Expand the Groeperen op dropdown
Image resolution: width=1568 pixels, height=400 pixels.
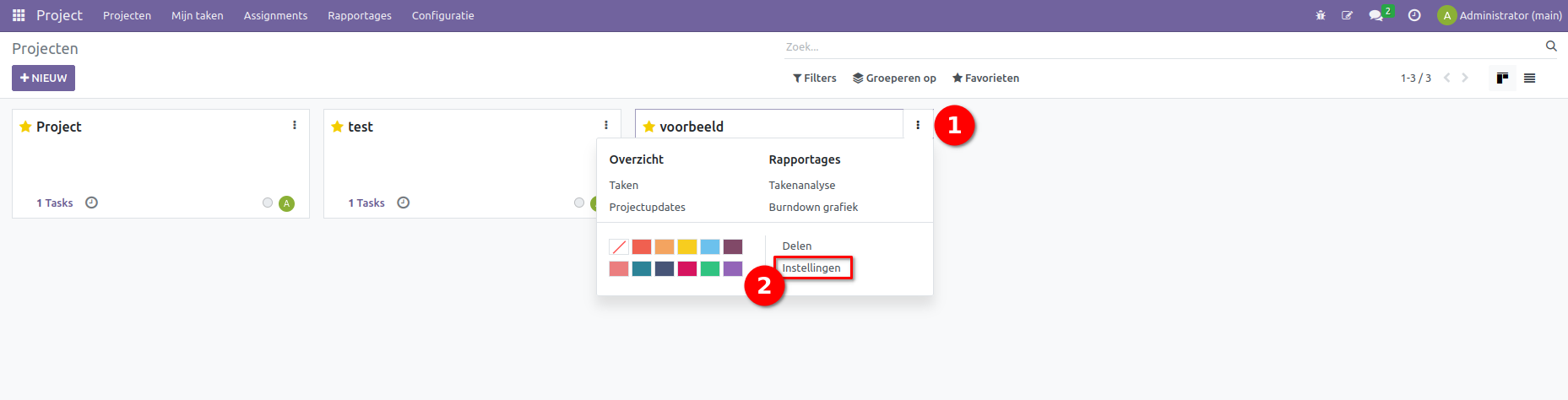[x=894, y=78]
